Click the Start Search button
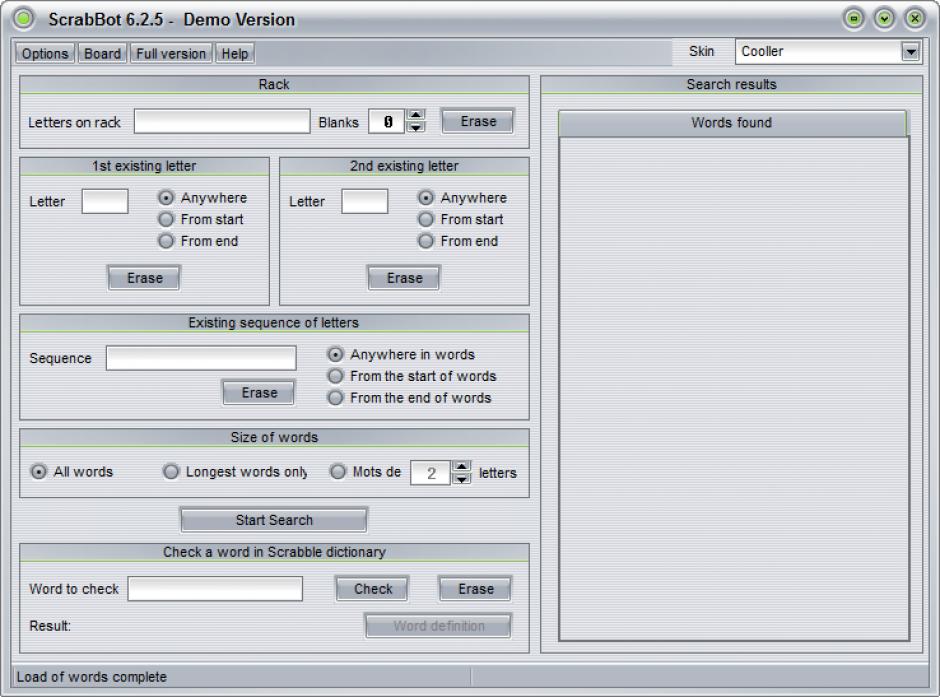 (274, 520)
